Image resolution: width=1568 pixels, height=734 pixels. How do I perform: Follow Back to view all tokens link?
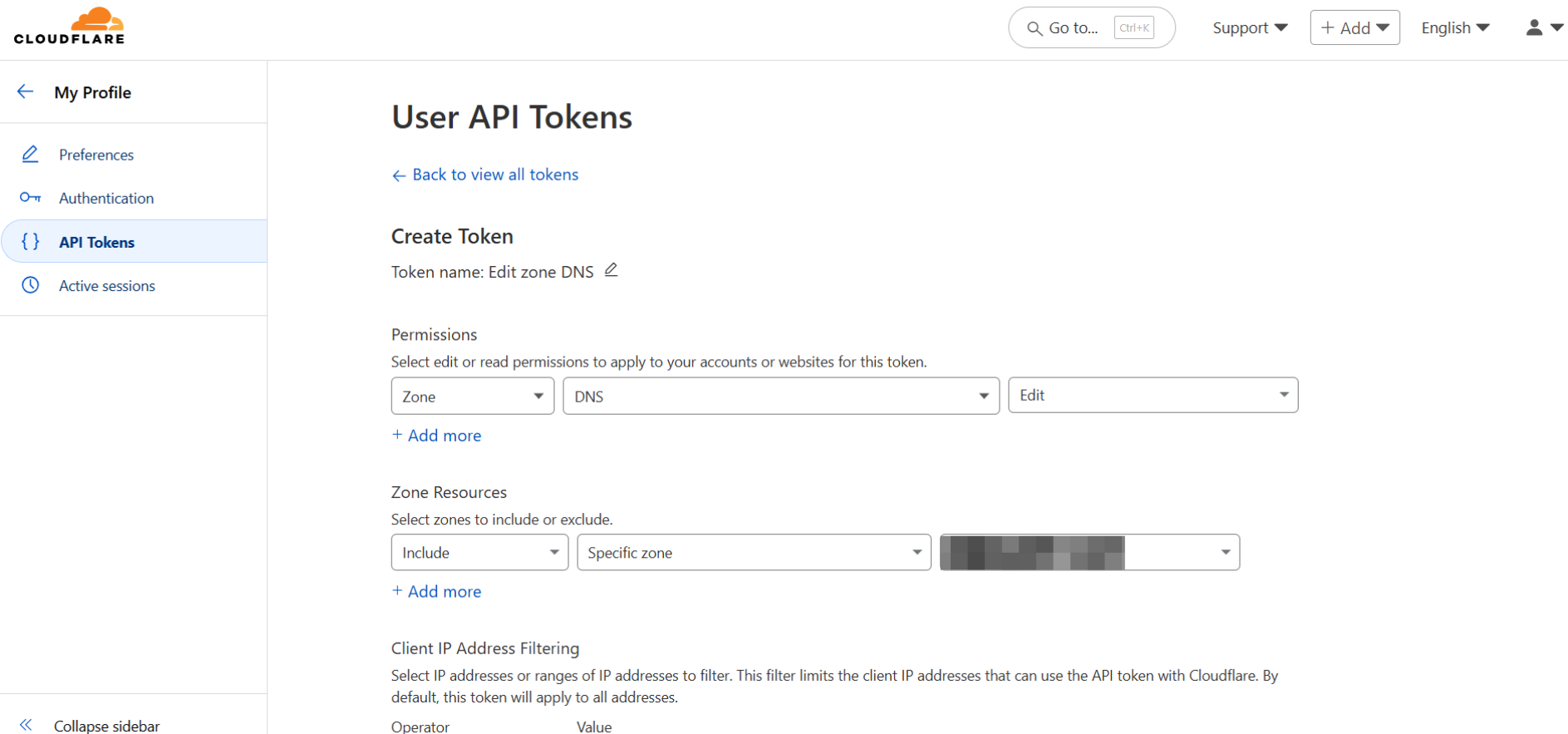[485, 175]
